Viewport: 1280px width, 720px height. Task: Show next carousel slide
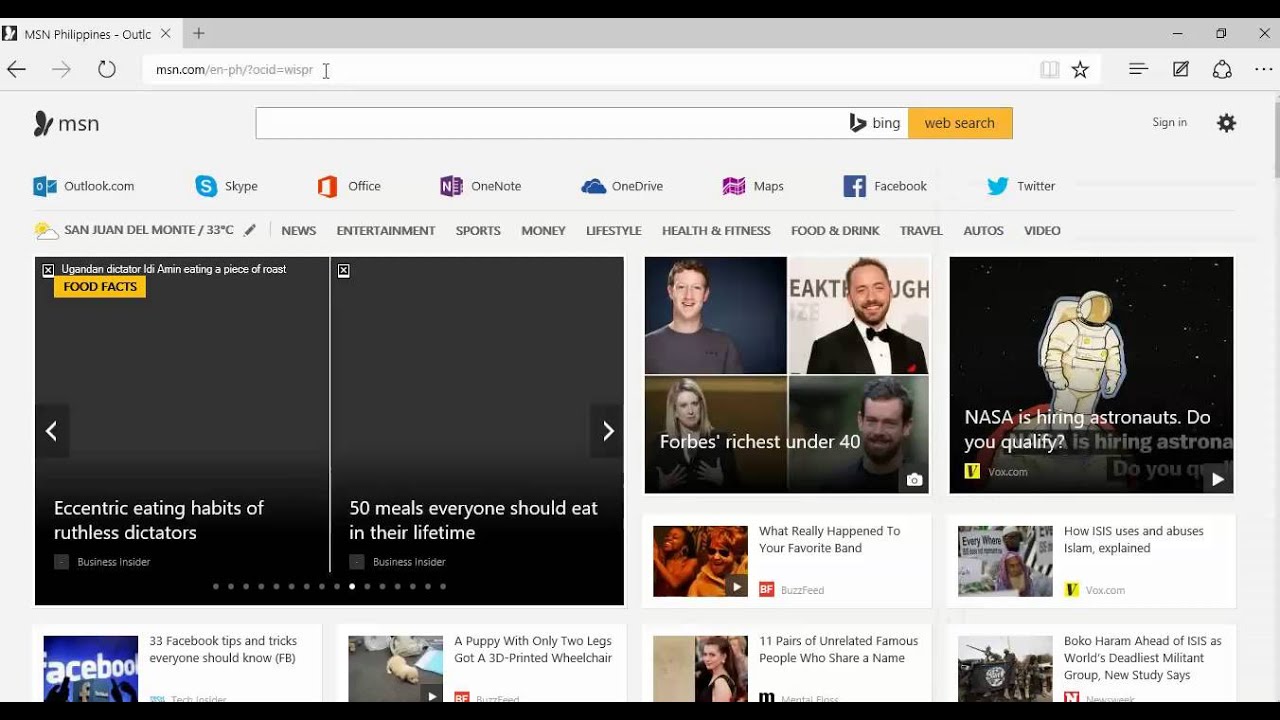pos(607,431)
